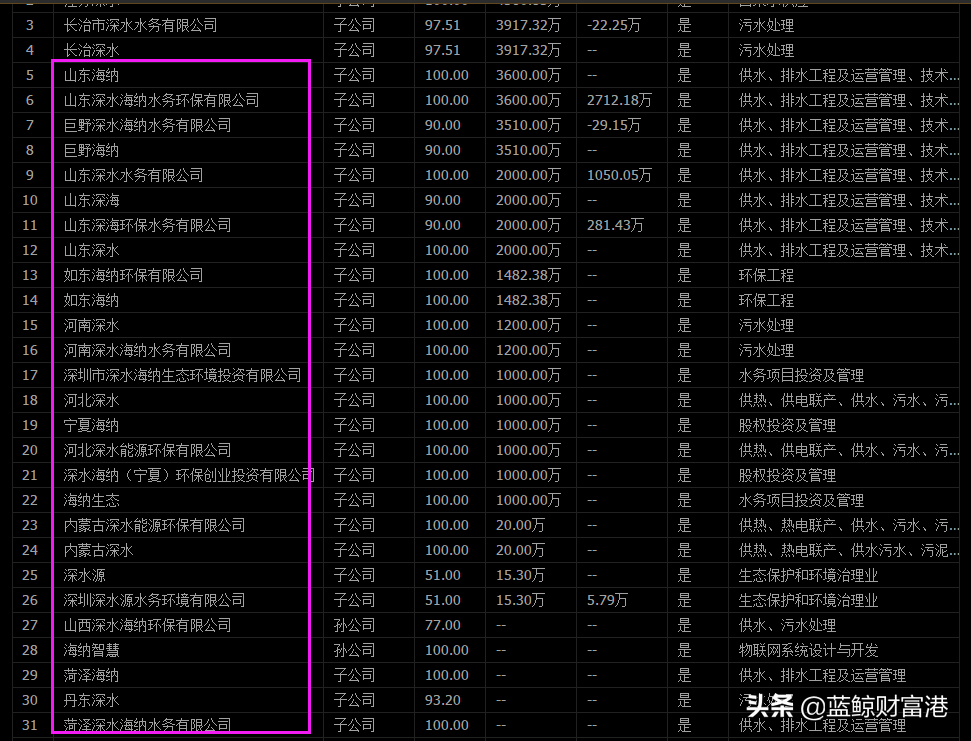Click the 宁夏海纳 name
Screen dimensions: 971x741
pos(91,425)
